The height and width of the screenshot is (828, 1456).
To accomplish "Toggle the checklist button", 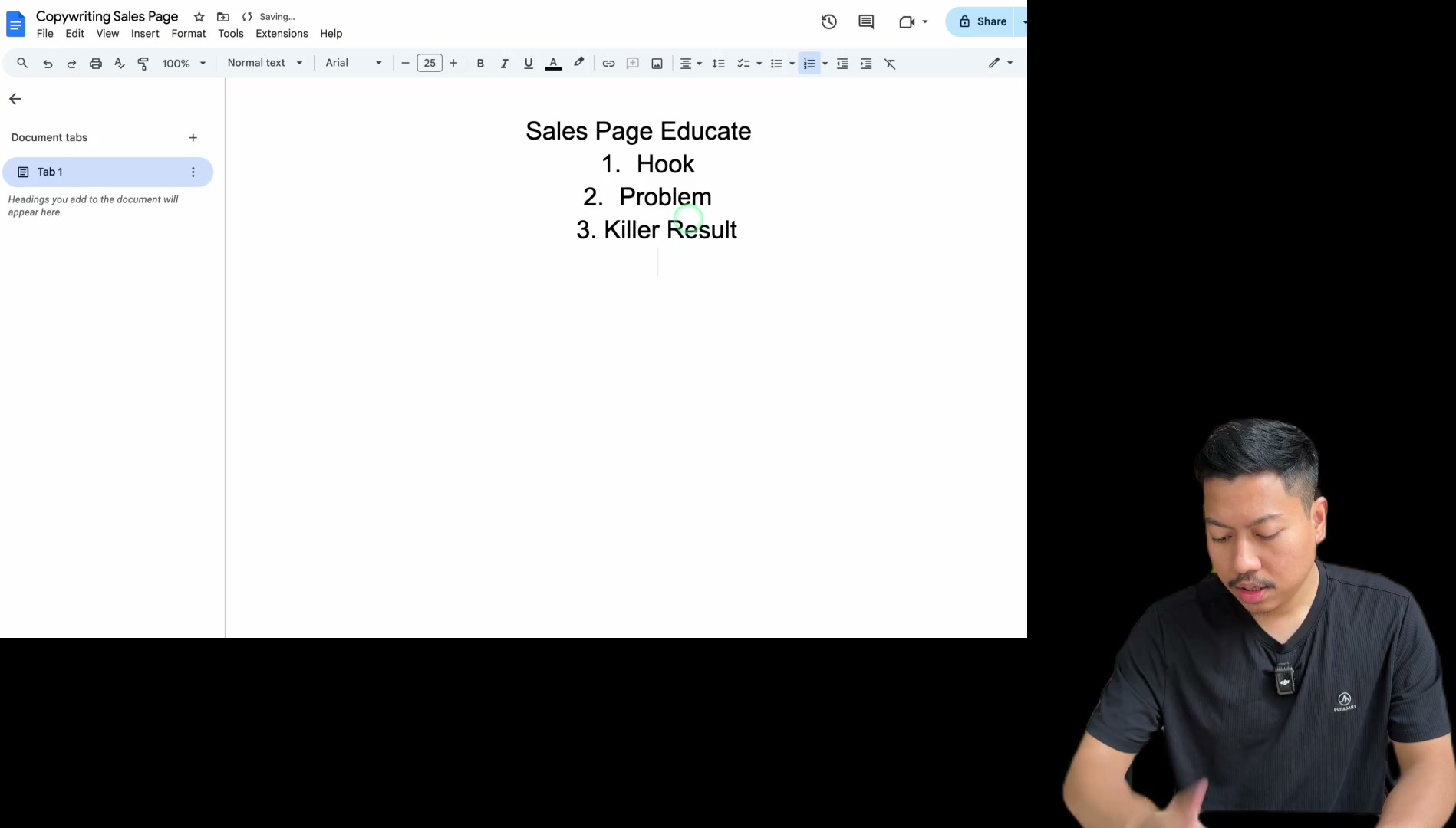I will (743, 63).
